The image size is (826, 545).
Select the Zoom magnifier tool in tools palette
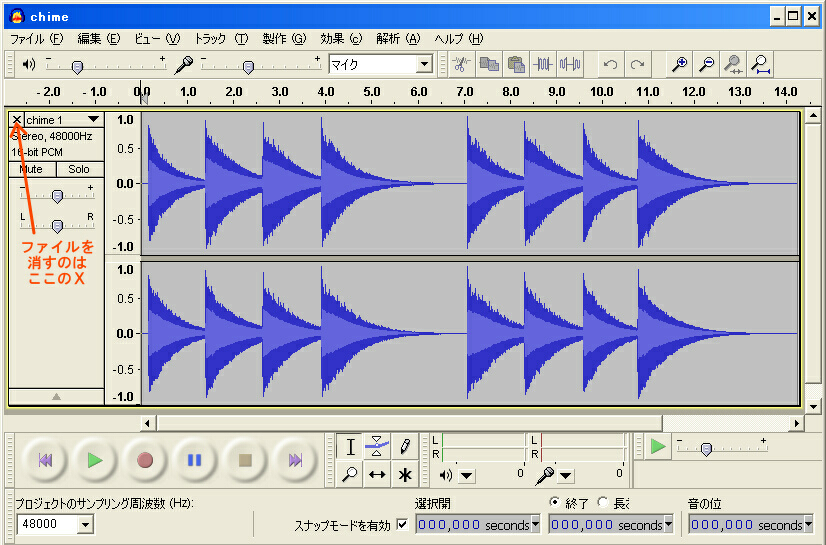(x=350, y=474)
